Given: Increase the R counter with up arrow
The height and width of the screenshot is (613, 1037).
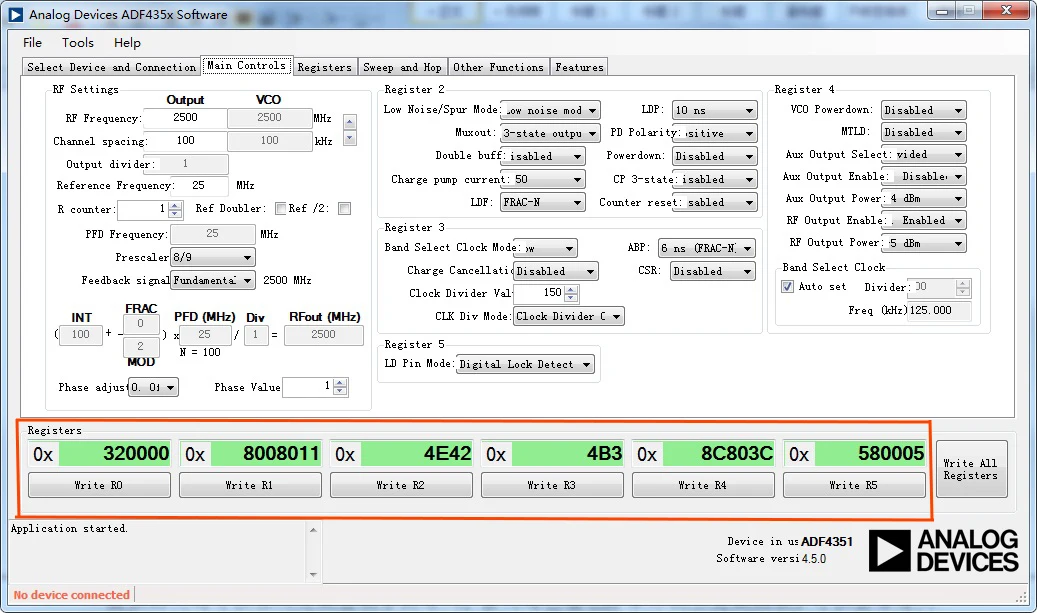Looking at the screenshot, I should (175, 206).
